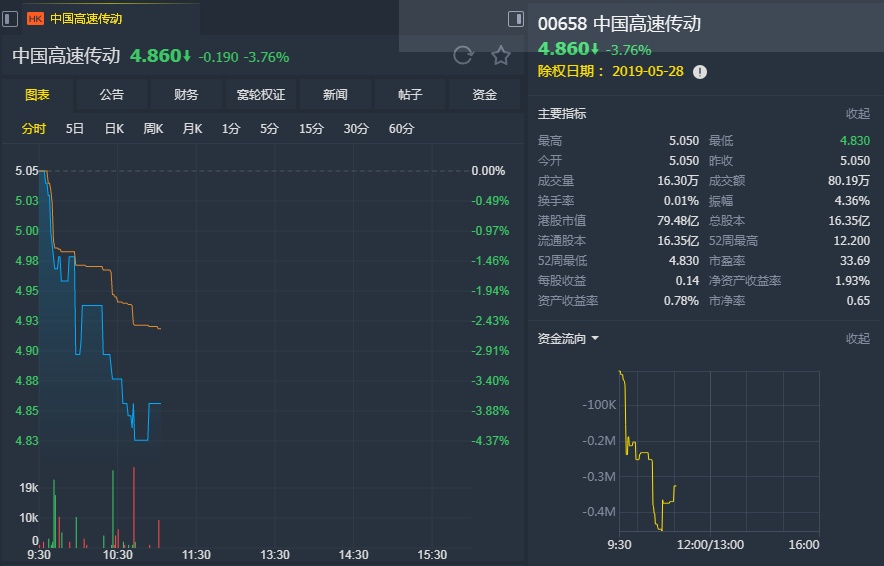Image resolution: width=884 pixels, height=566 pixels.
Task: Toggle the left sidebar panel icon
Action: (10, 19)
